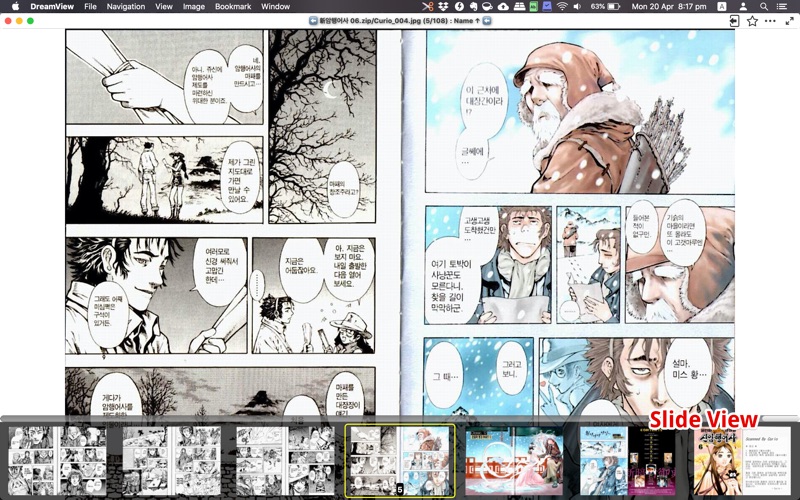The image size is (800, 500).
Task: Open the input source 'A' menu
Action: 722,7
